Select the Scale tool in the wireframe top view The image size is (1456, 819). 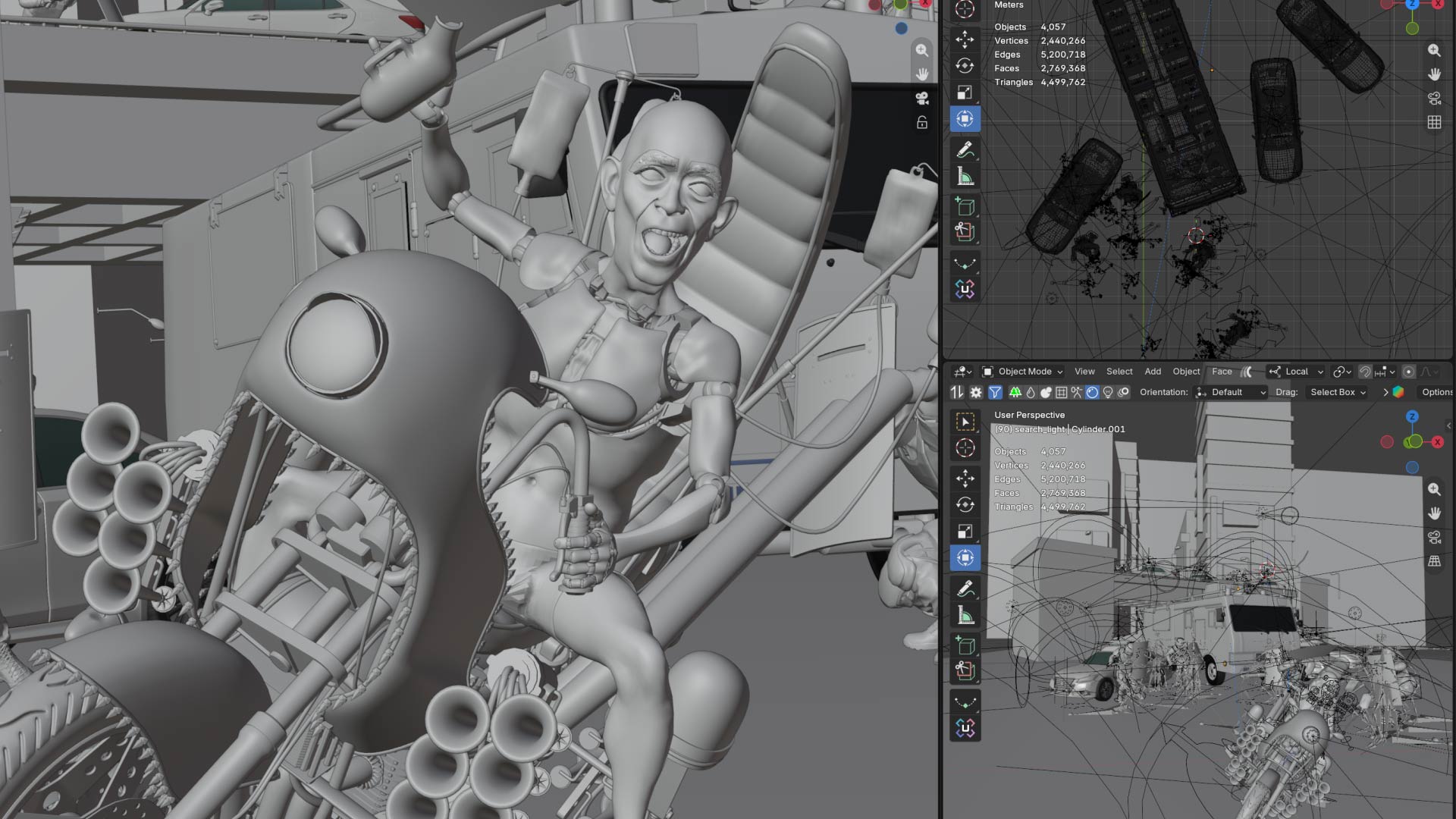[965, 93]
